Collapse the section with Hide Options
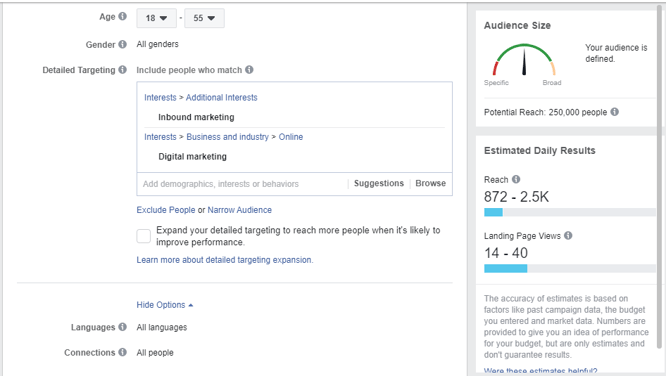This screenshot has width=666, height=376. pyautogui.click(x=165, y=305)
